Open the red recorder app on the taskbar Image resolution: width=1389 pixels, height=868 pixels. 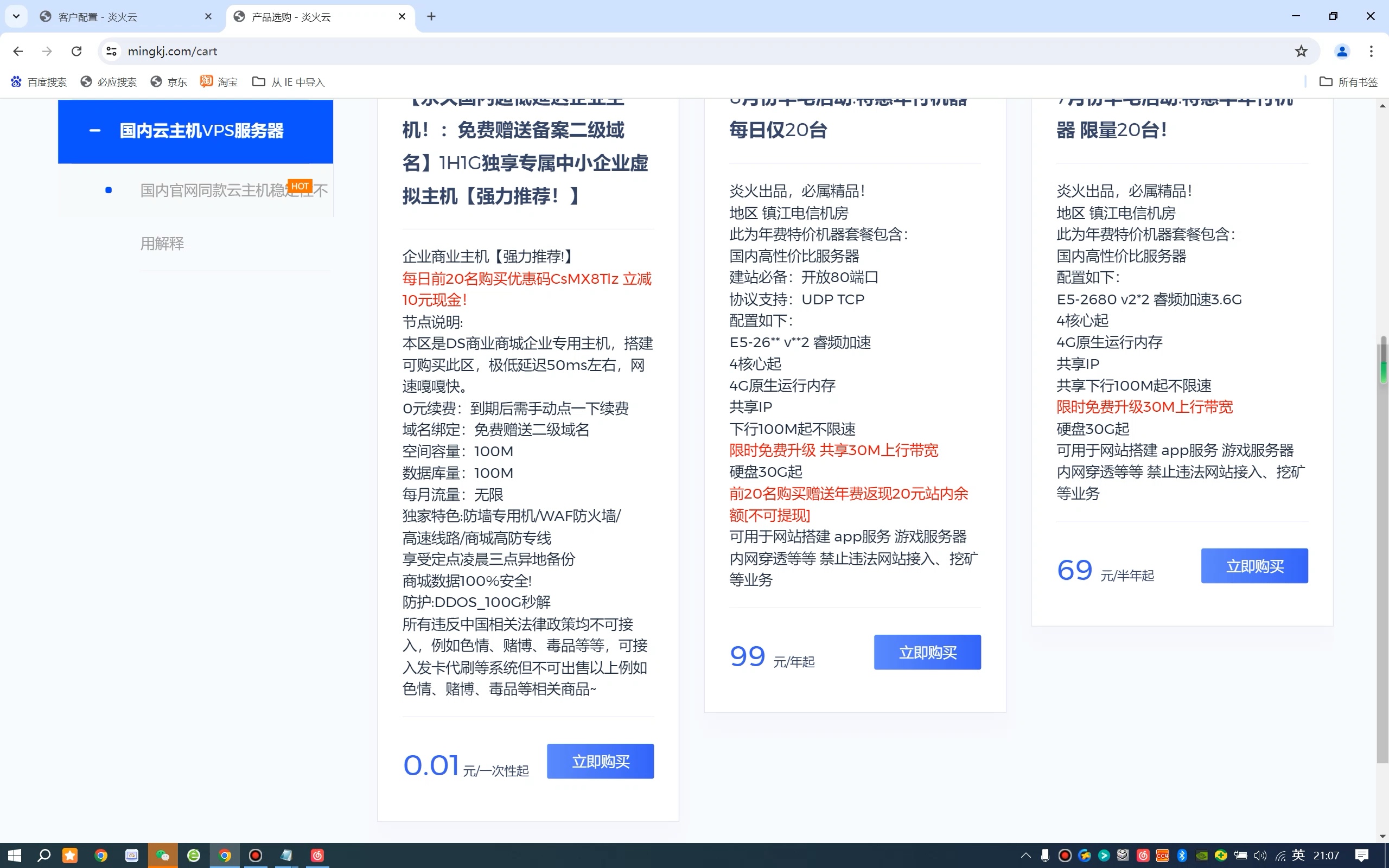coord(256,856)
